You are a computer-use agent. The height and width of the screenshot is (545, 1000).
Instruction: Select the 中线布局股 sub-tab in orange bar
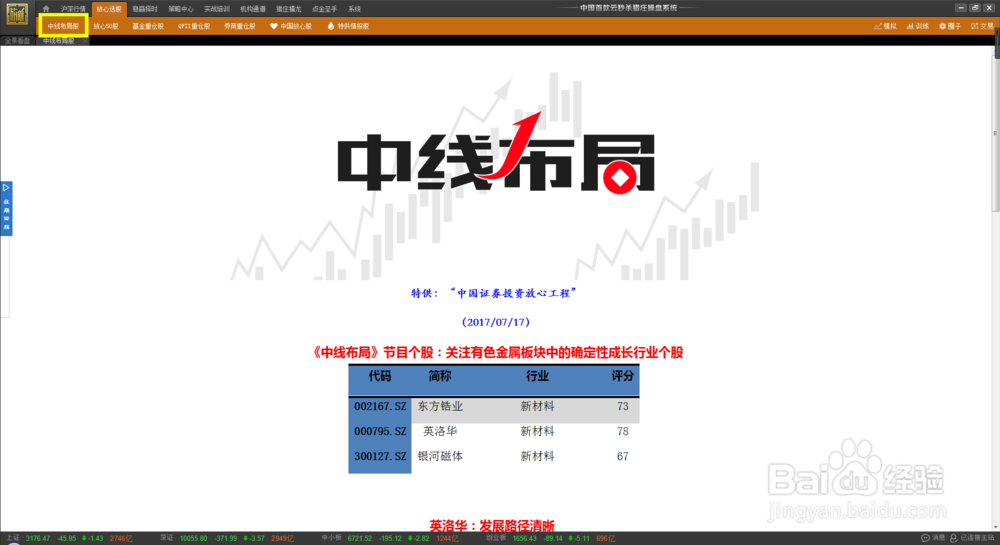pyautogui.click(x=63, y=26)
